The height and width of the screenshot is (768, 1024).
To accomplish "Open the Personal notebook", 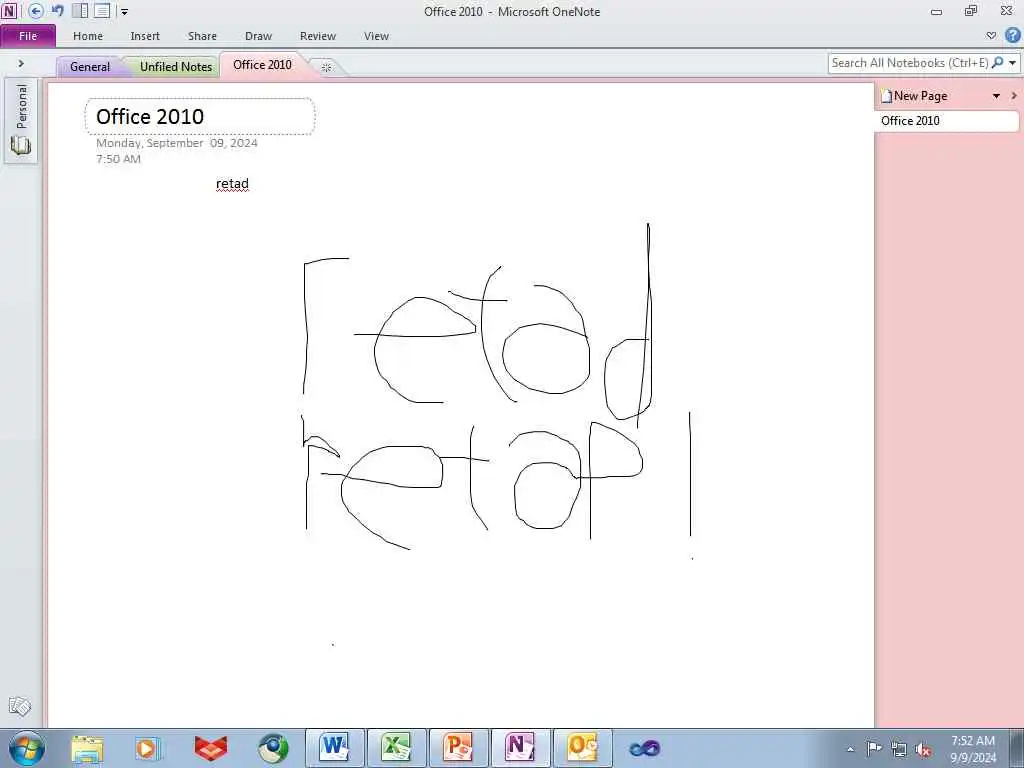I will click(21, 120).
